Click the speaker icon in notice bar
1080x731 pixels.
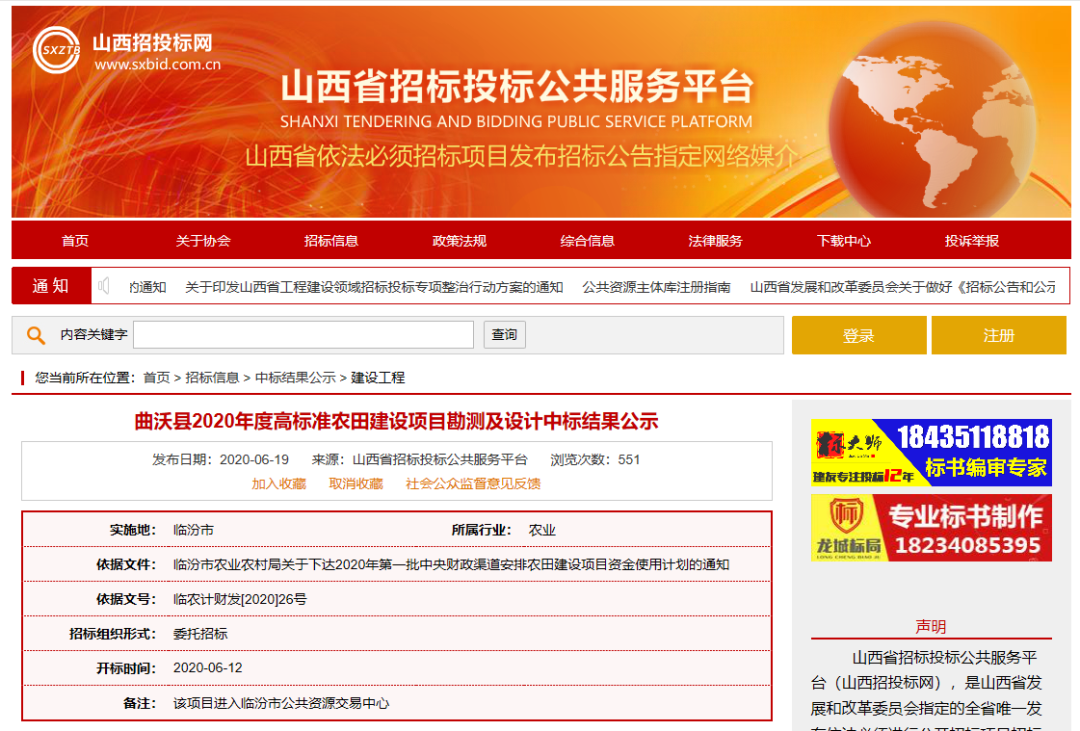[x=103, y=286]
